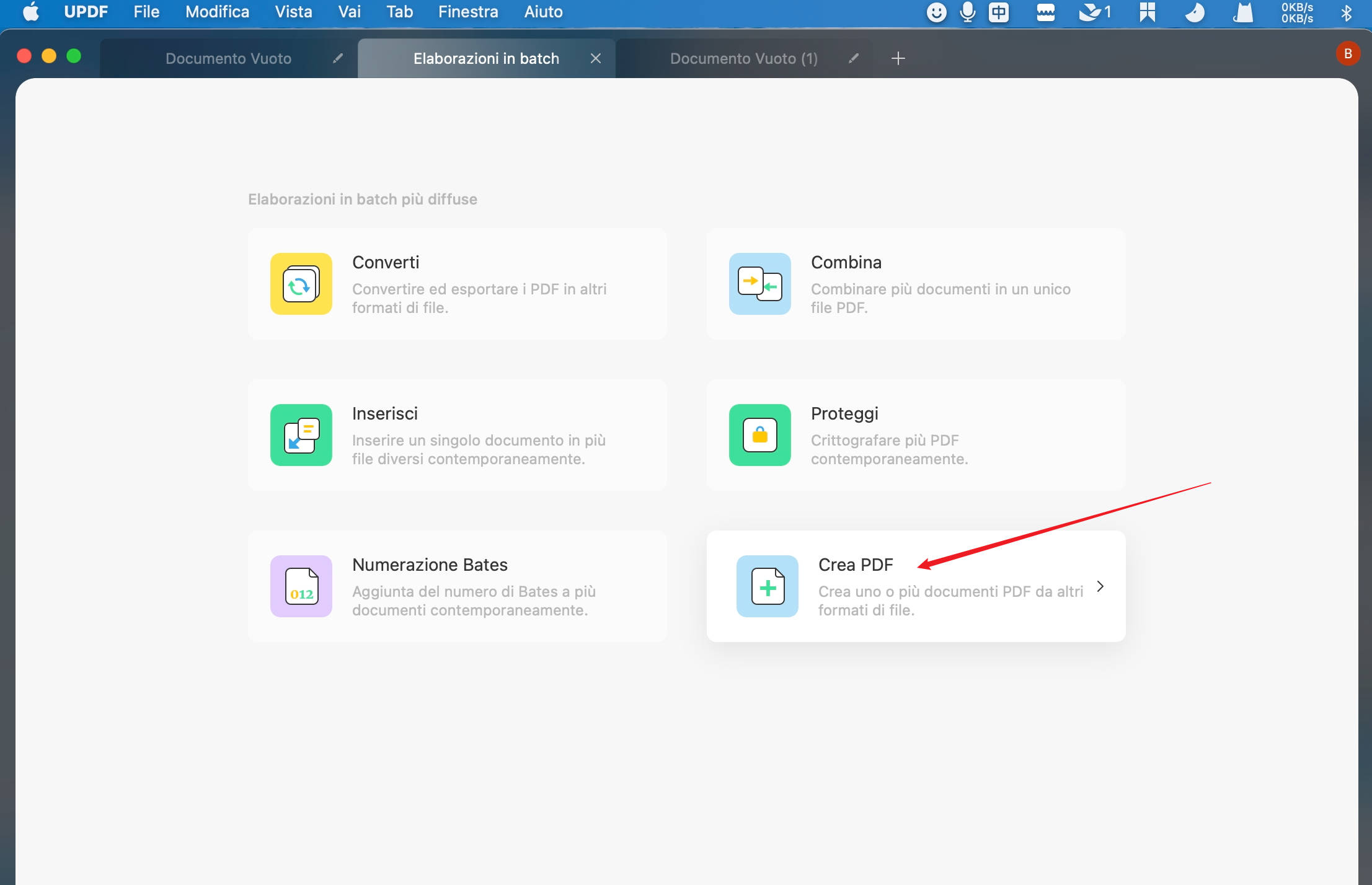The width and height of the screenshot is (1372, 885).
Task: Add a new tab with plus button
Action: 898,58
